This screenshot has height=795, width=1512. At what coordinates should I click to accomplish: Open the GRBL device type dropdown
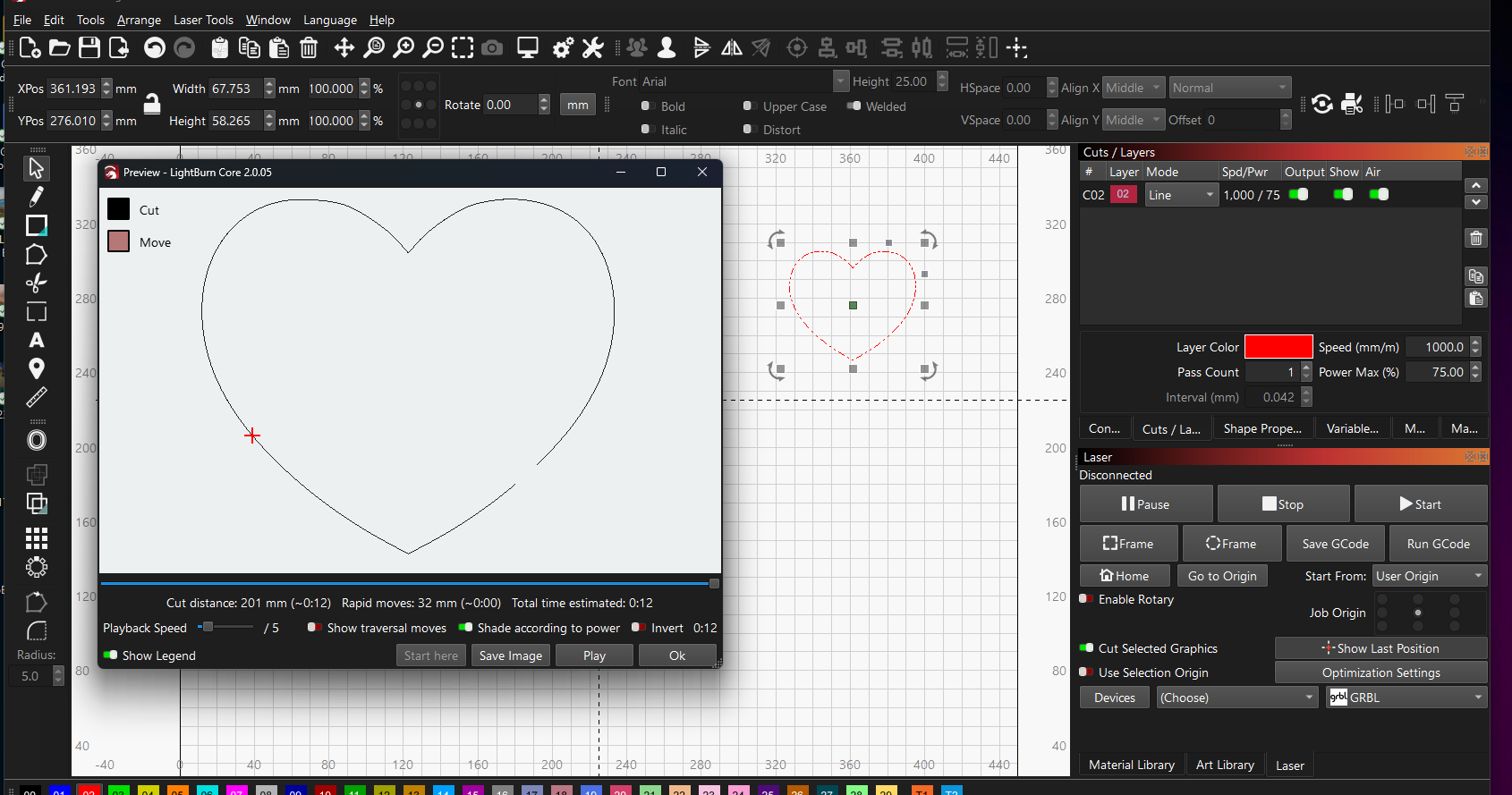tap(1406, 698)
